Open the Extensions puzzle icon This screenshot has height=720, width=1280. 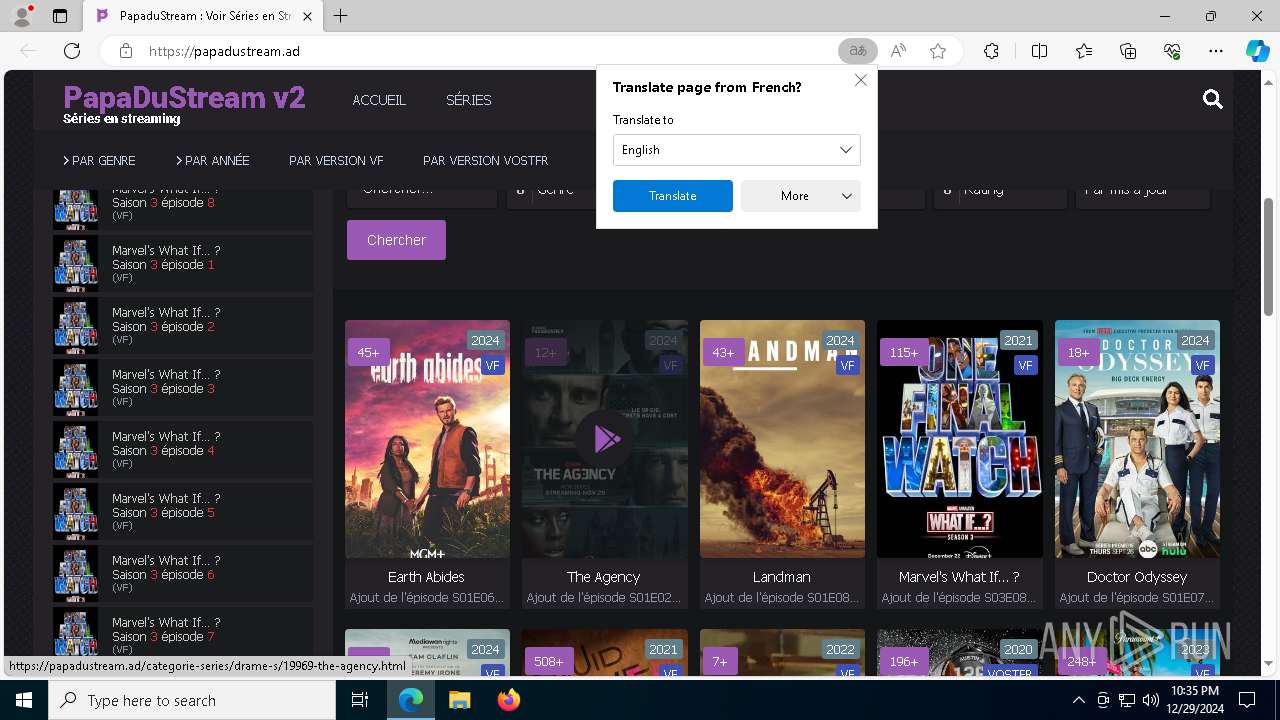(991, 51)
